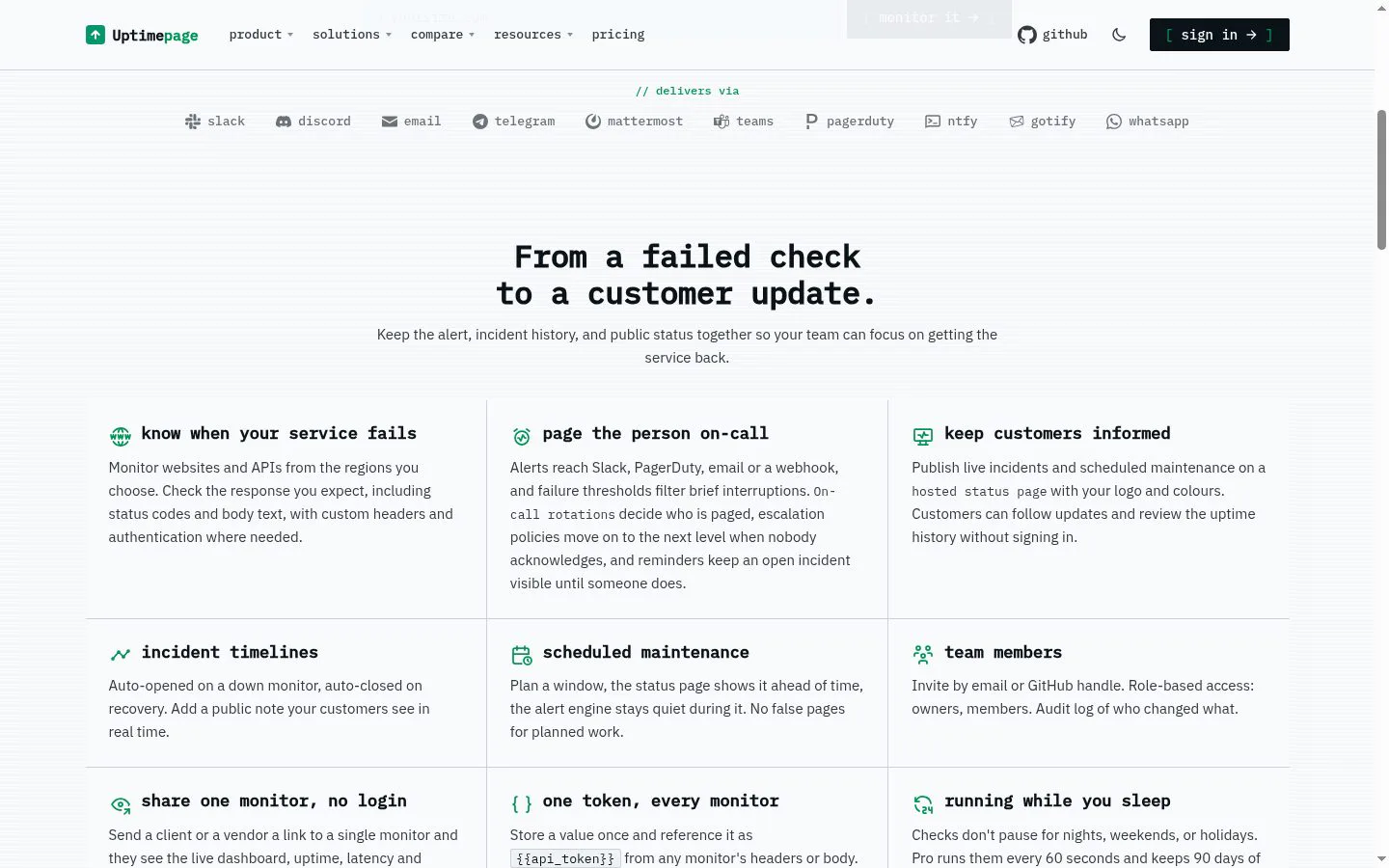The width and height of the screenshot is (1389, 868).
Task: Go to the pricing page
Action: [618, 35]
